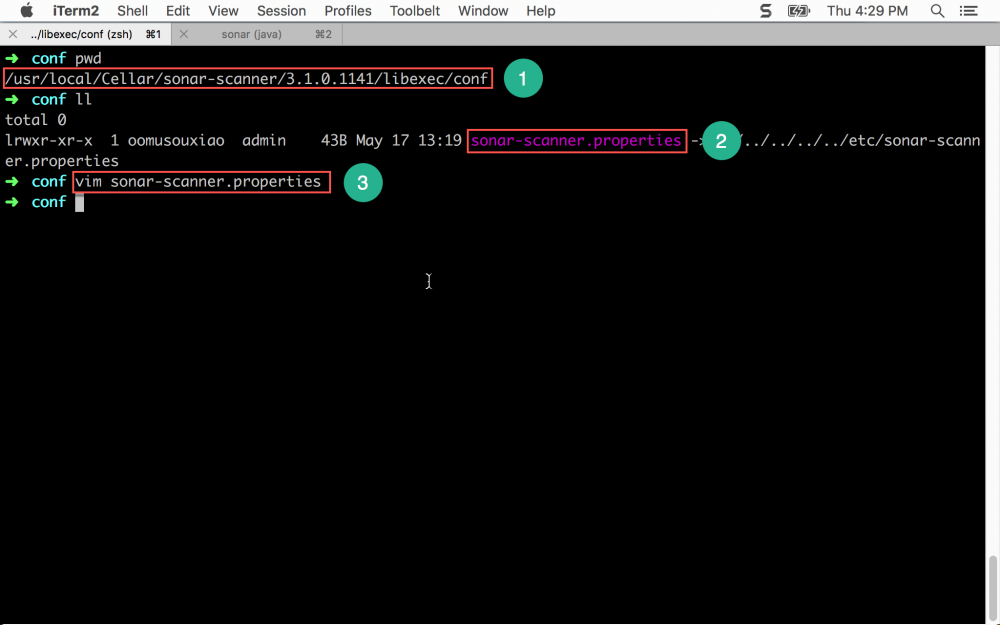1000x625 pixels.
Task: Open Spotlight search magnifier
Action: [x=937, y=11]
